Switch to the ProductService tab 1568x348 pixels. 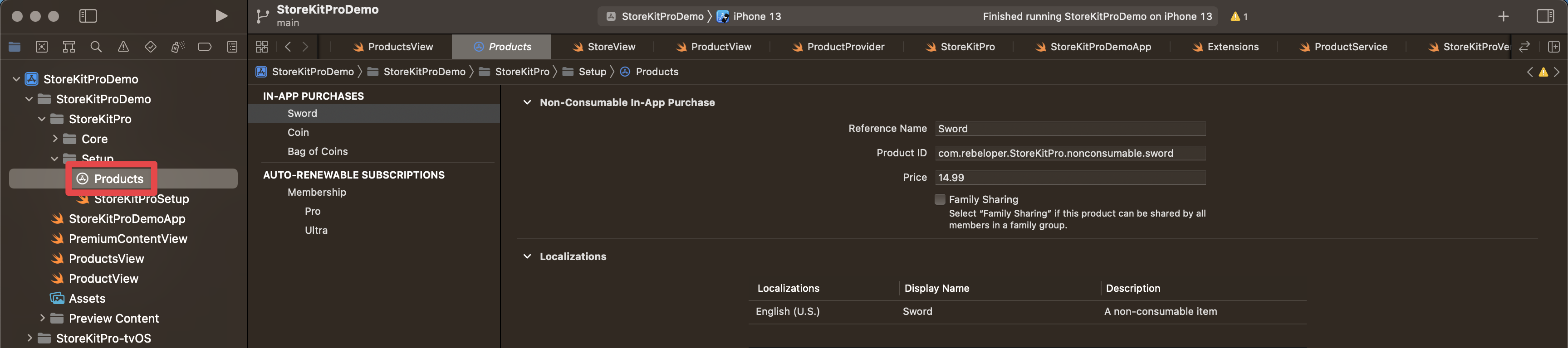1343,47
